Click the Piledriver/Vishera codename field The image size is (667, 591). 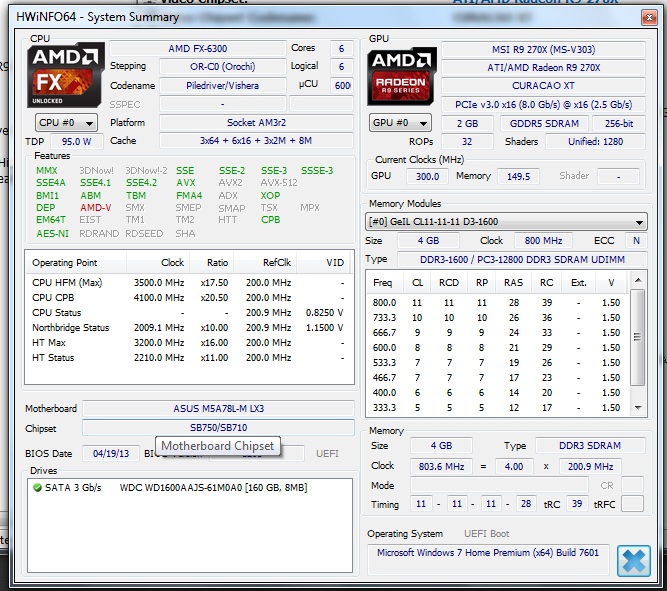point(222,86)
